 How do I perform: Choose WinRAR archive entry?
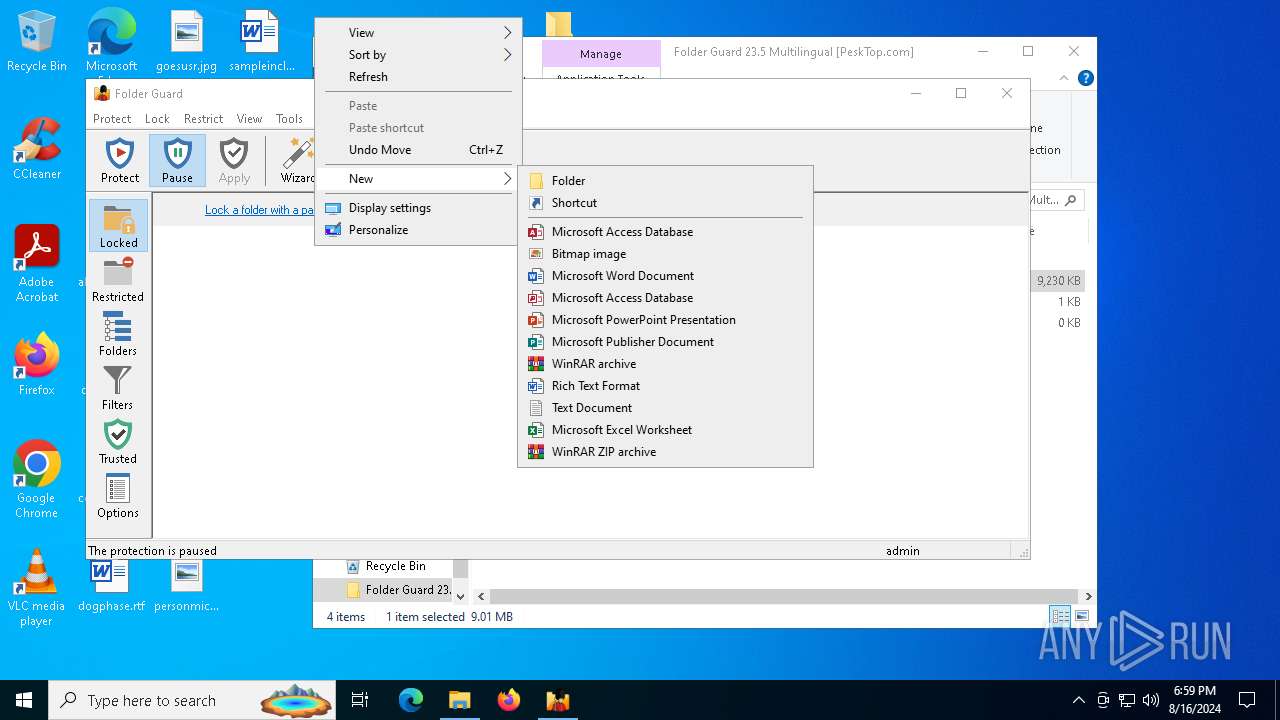[665, 364]
